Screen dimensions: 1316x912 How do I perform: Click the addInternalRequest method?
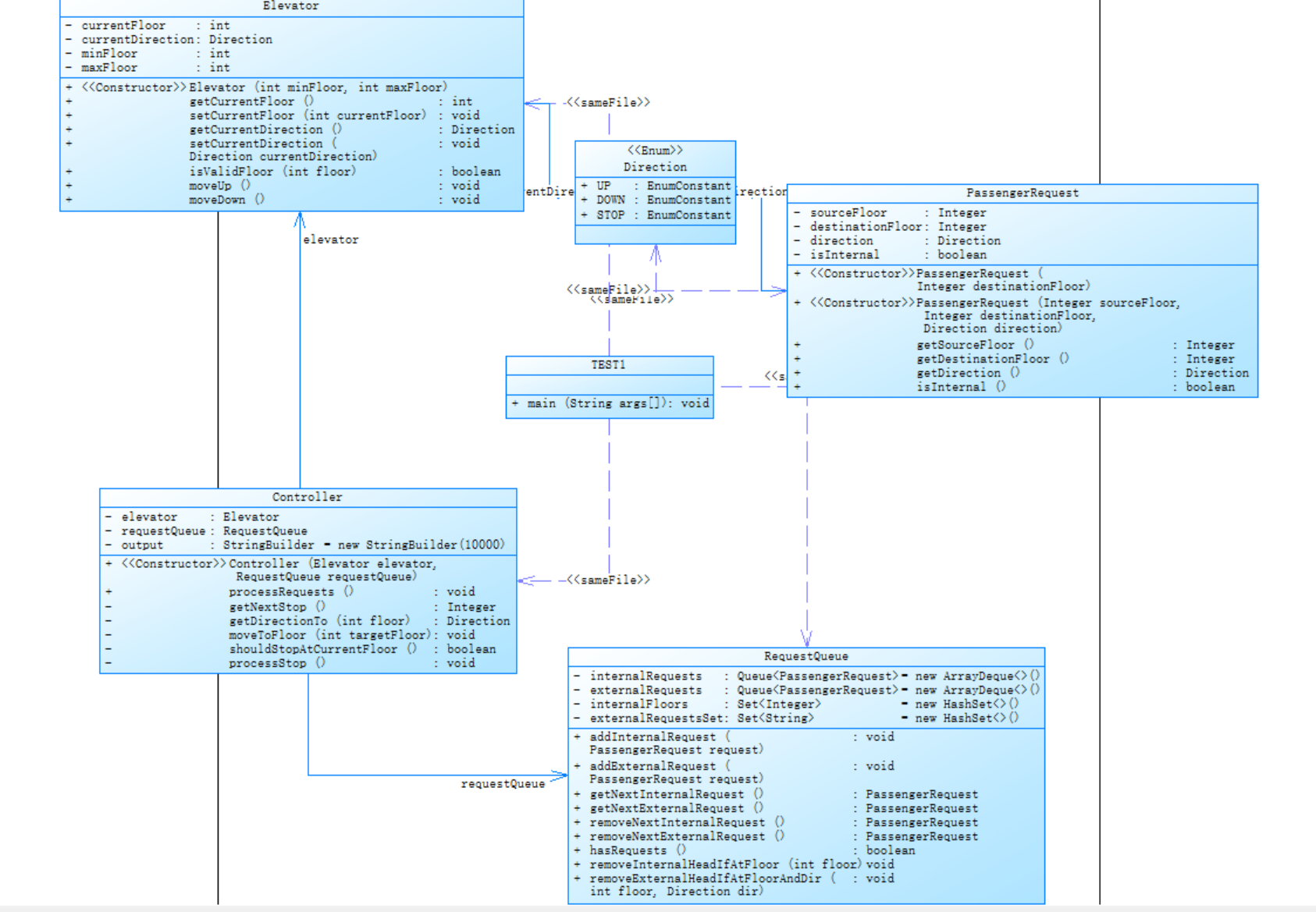click(x=734, y=743)
